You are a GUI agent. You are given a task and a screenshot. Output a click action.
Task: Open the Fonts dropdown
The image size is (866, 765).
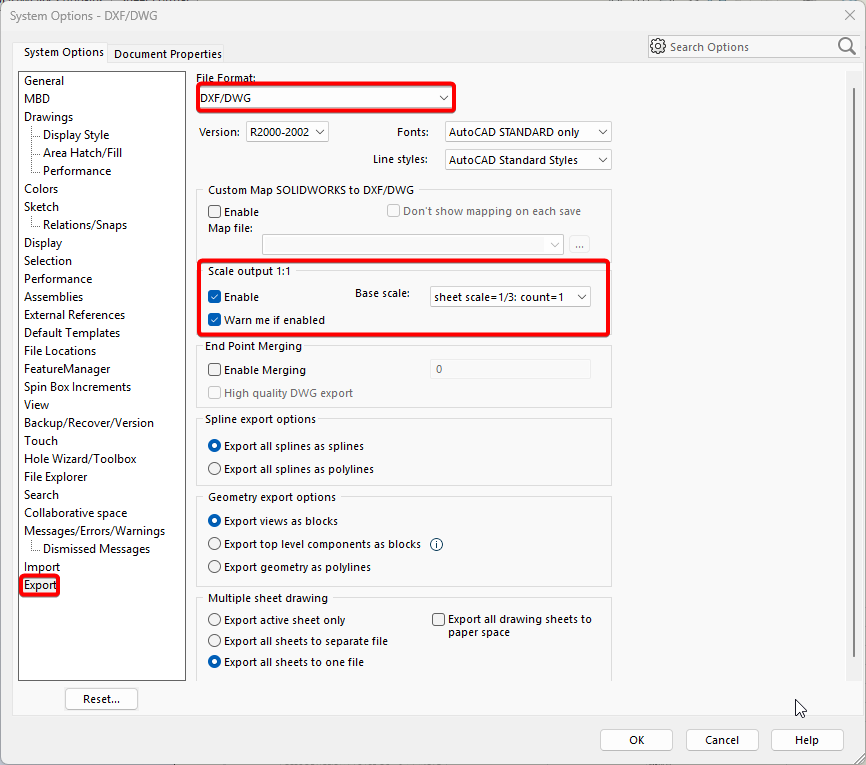(x=528, y=132)
